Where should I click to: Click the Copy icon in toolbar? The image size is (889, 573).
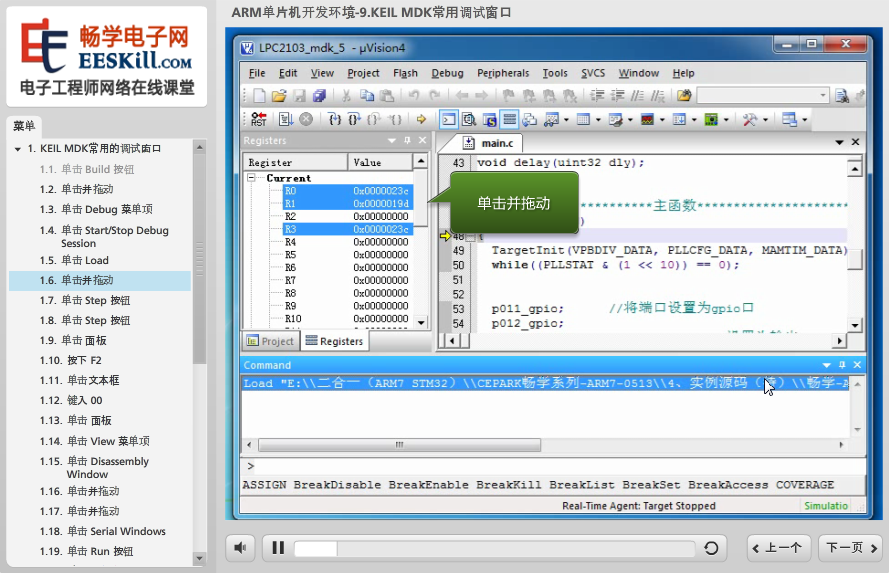tap(367, 96)
